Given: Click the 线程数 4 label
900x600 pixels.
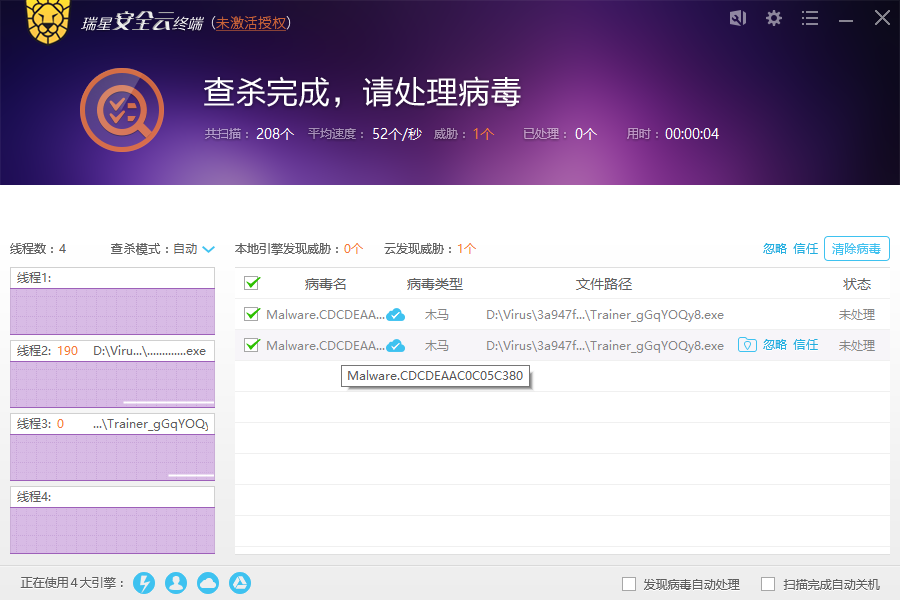Looking at the screenshot, I should (38, 249).
